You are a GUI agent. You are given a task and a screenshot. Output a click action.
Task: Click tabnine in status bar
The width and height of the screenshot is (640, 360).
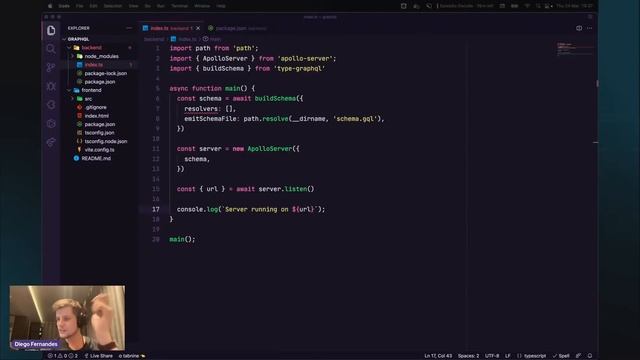pyautogui.click(x=131, y=356)
